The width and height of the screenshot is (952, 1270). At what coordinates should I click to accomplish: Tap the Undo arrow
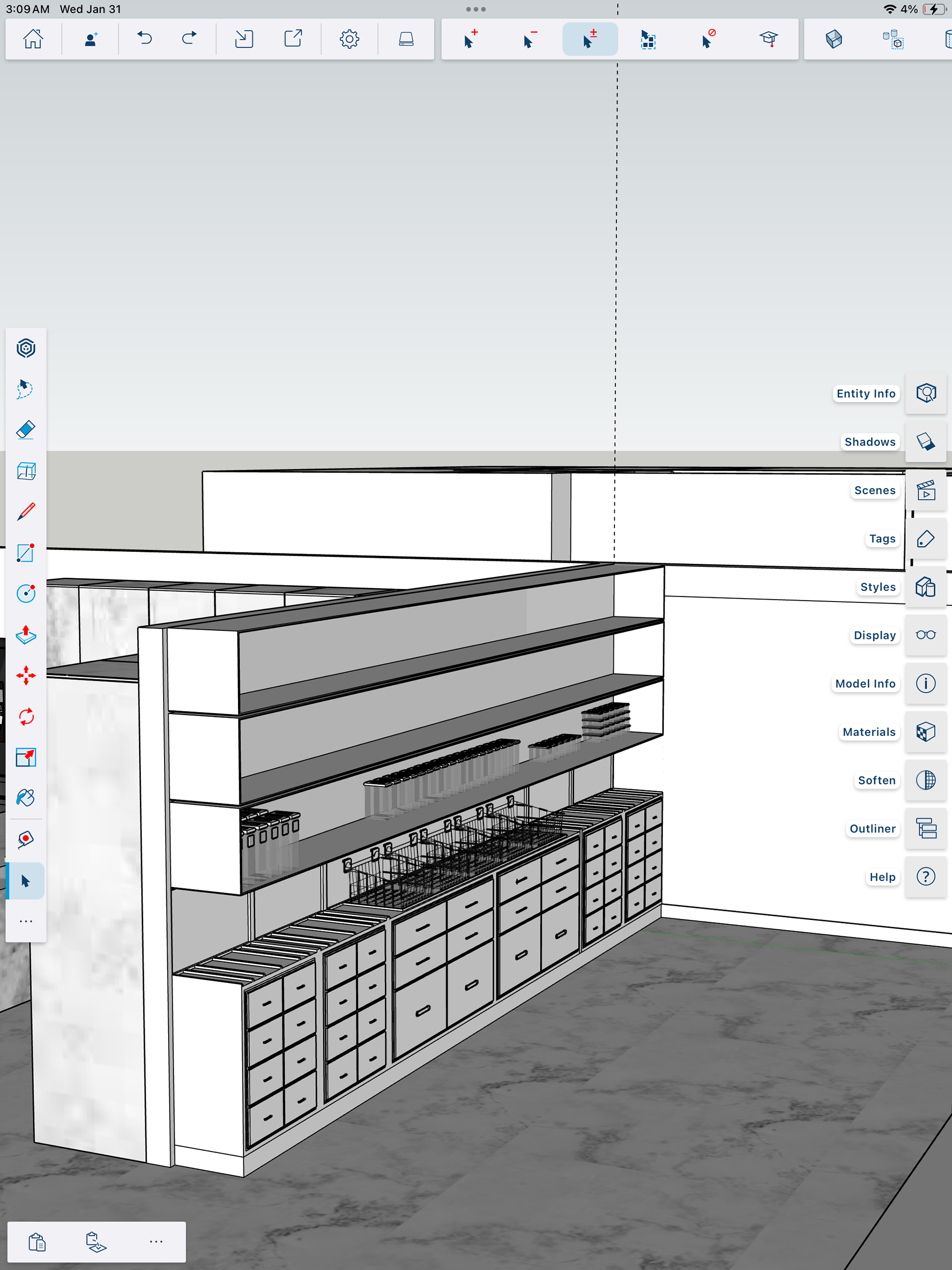pos(145,39)
